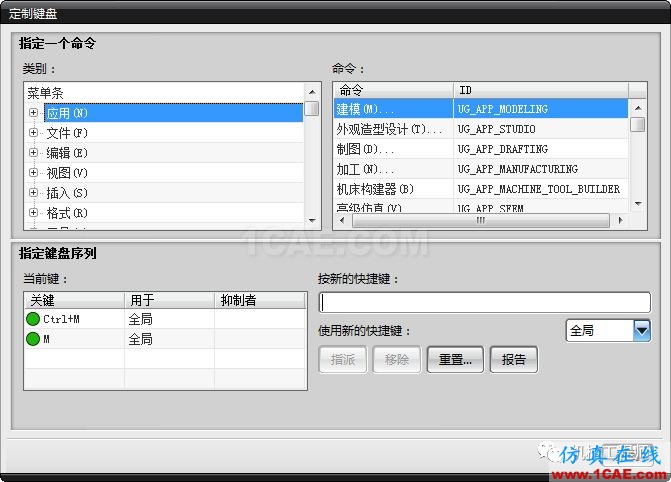The image size is (671, 482).
Task: Select the 格式(R) category
Action: pos(67,213)
